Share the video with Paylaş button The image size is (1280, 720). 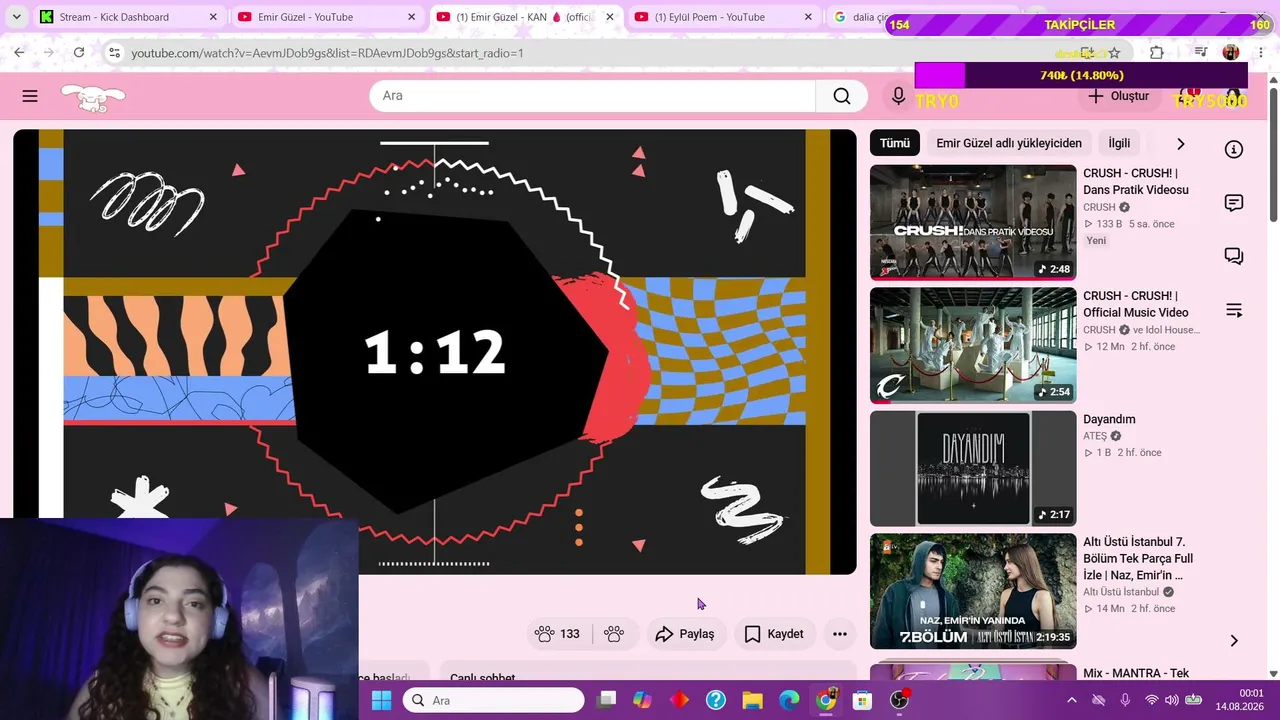click(x=685, y=634)
